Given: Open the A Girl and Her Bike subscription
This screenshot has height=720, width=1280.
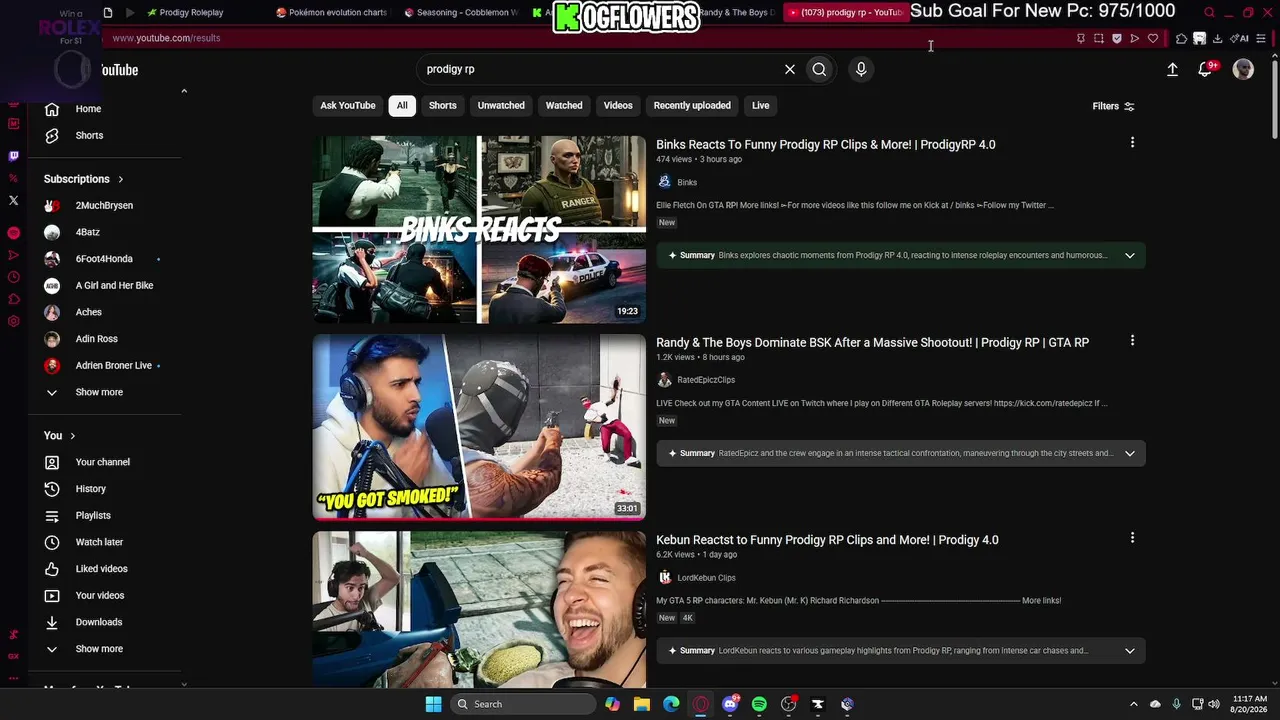Looking at the screenshot, I should pos(114,285).
